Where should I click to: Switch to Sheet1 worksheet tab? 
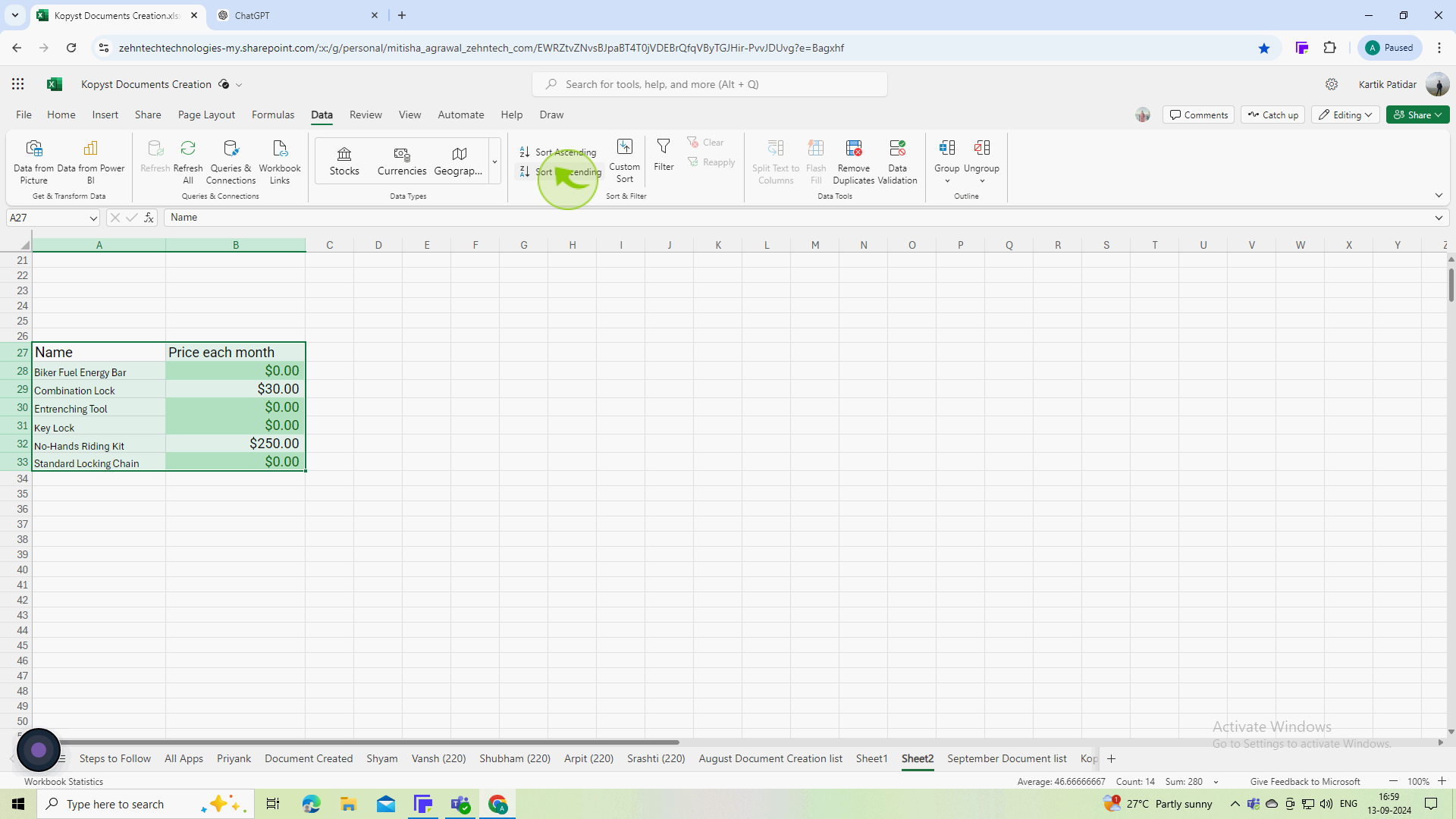[873, 759]
